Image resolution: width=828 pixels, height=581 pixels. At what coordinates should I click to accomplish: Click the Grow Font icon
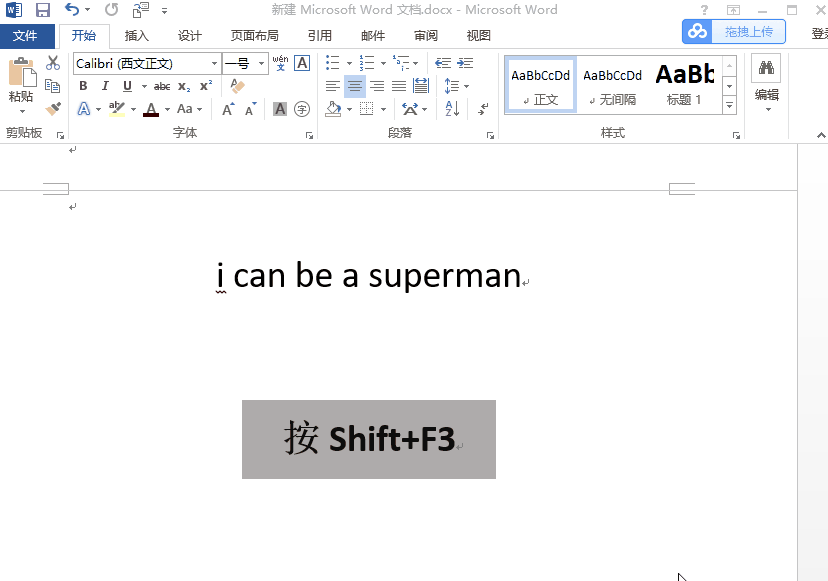tap(228, 109)
